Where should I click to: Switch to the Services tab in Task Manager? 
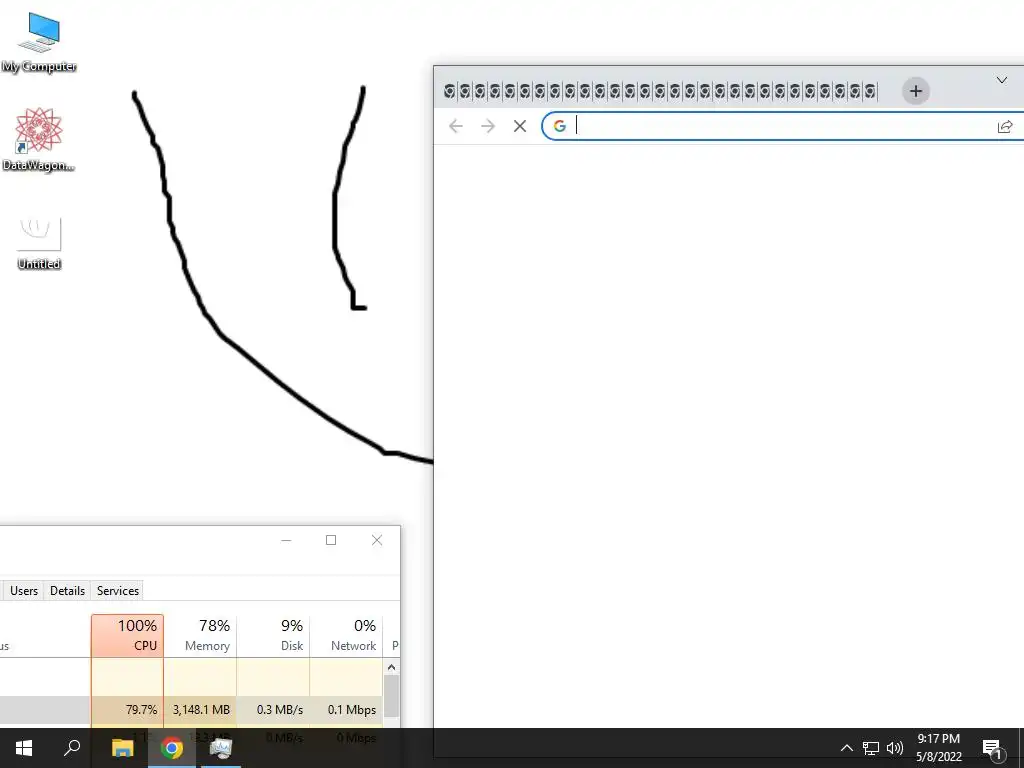tap(118, 590)
